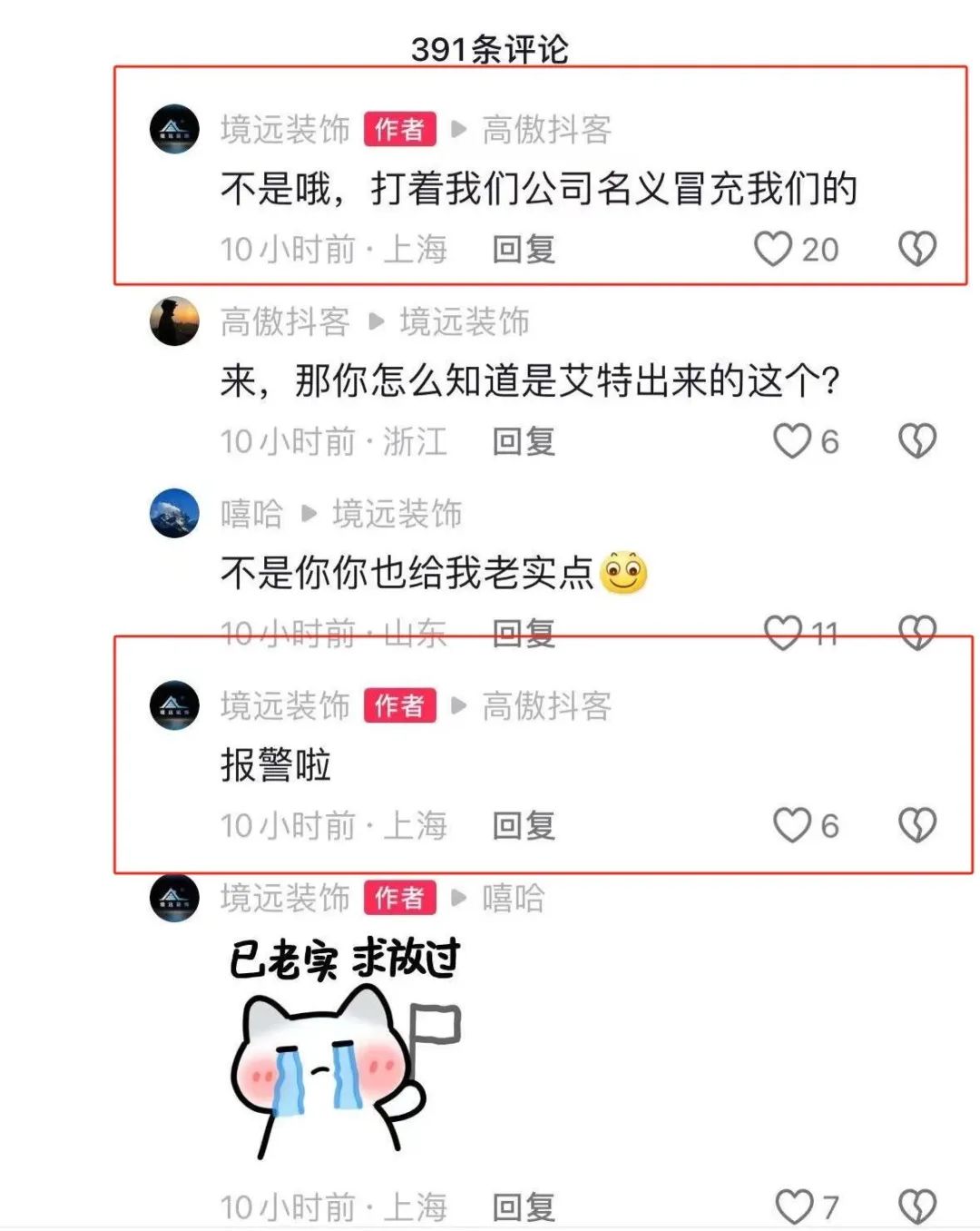Reply to the first 境远装饰 comment

[524, 249]
